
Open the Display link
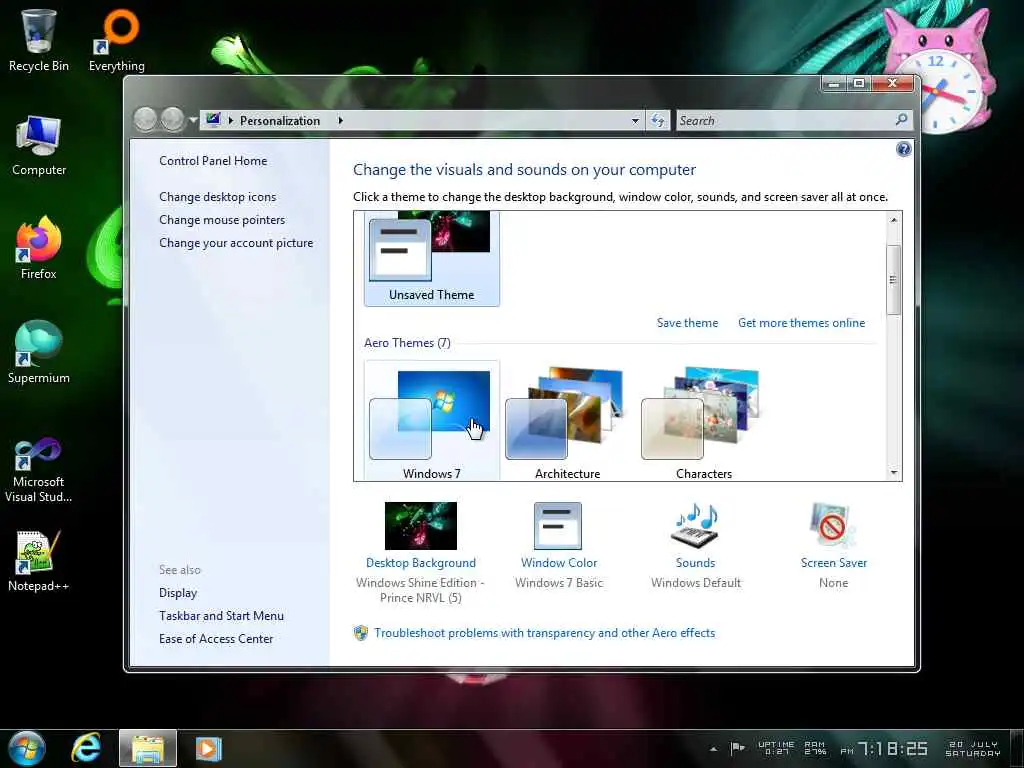(178, 593)
